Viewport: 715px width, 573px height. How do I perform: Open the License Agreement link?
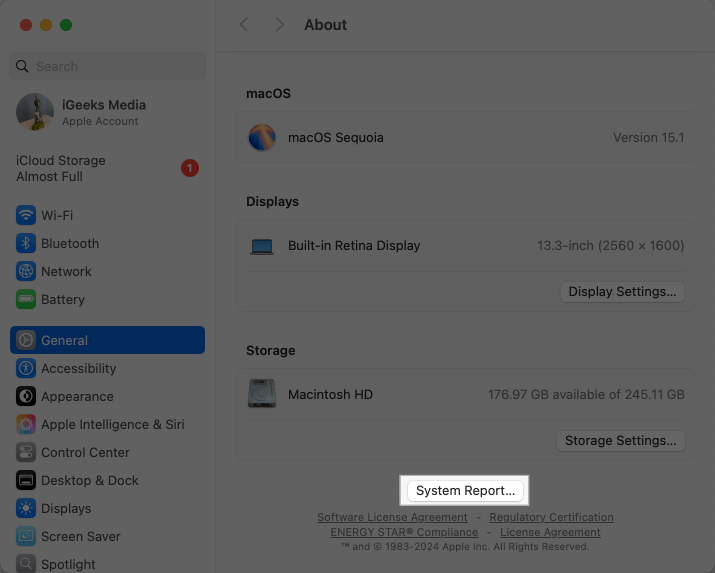[550, 532]
